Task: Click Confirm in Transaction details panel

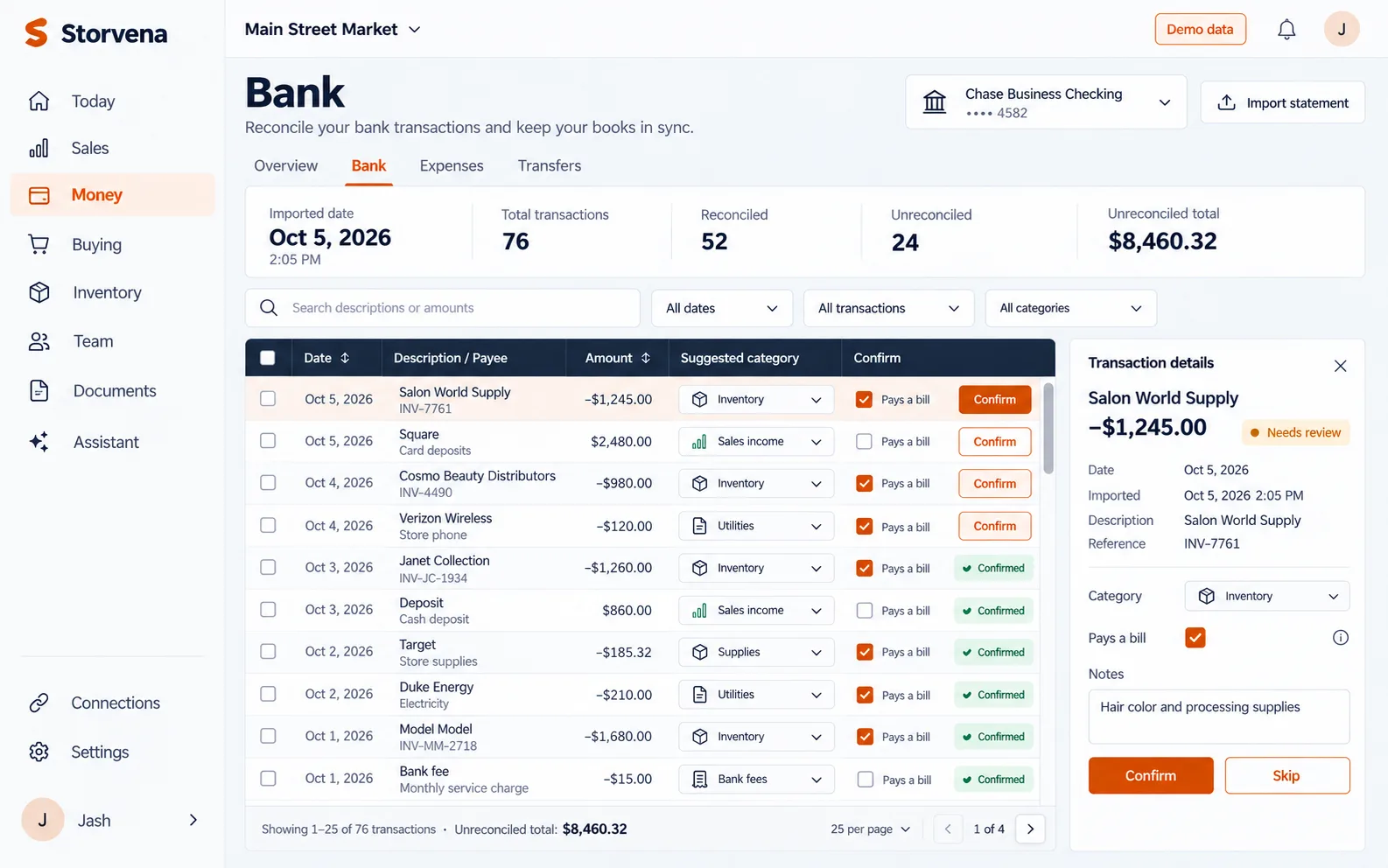Action: 1151,775
